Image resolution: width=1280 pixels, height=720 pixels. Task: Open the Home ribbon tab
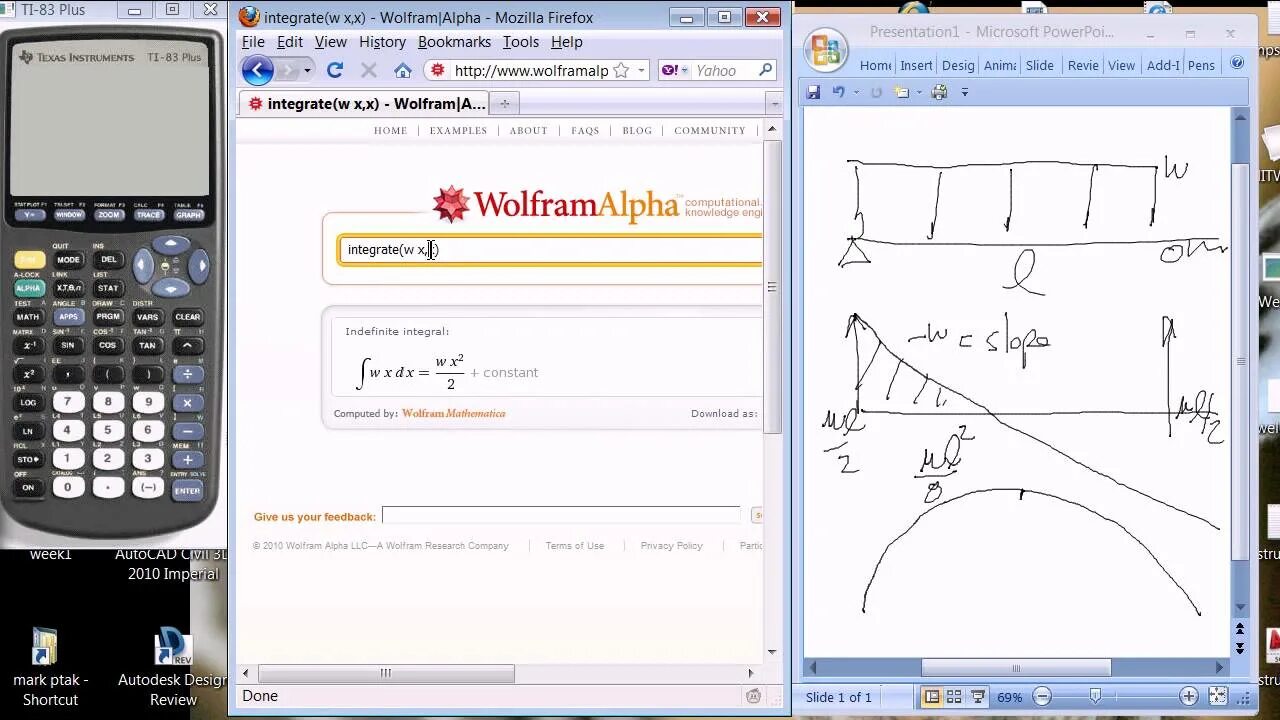coord(875,65)
